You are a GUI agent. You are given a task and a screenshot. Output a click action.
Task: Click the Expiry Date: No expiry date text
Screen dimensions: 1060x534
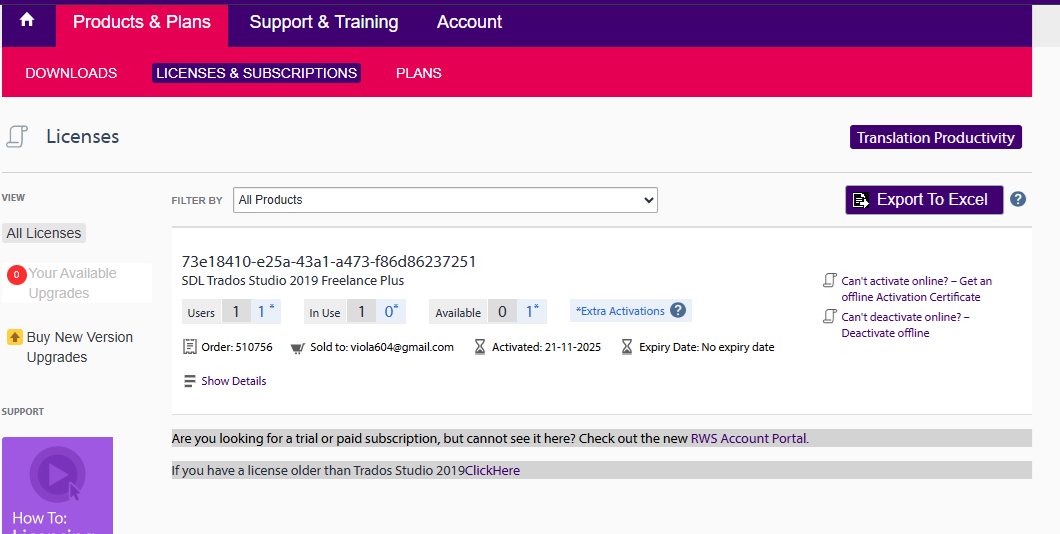pos(706,347)
